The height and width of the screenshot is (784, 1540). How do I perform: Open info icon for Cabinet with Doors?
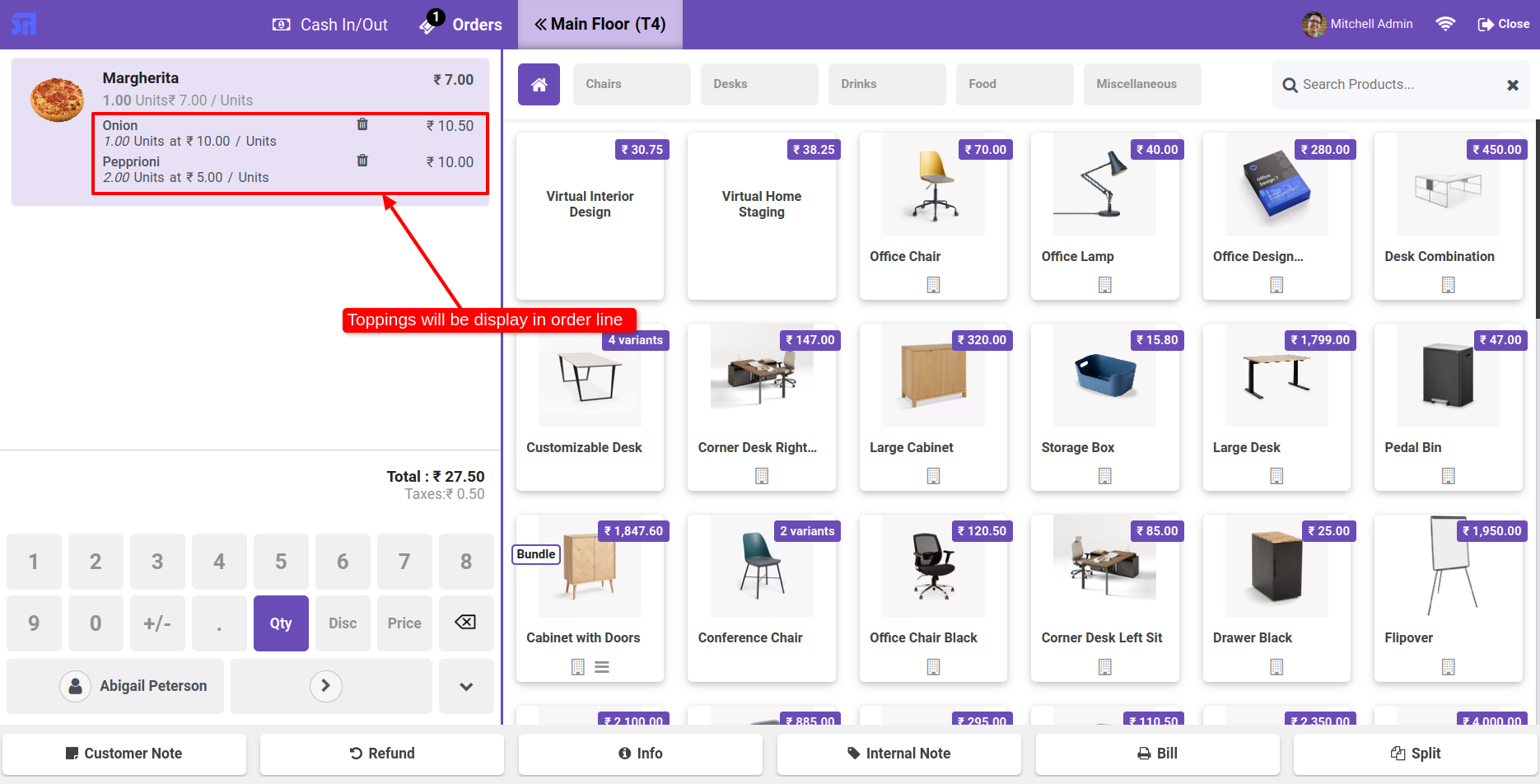[x=578, y=667]
